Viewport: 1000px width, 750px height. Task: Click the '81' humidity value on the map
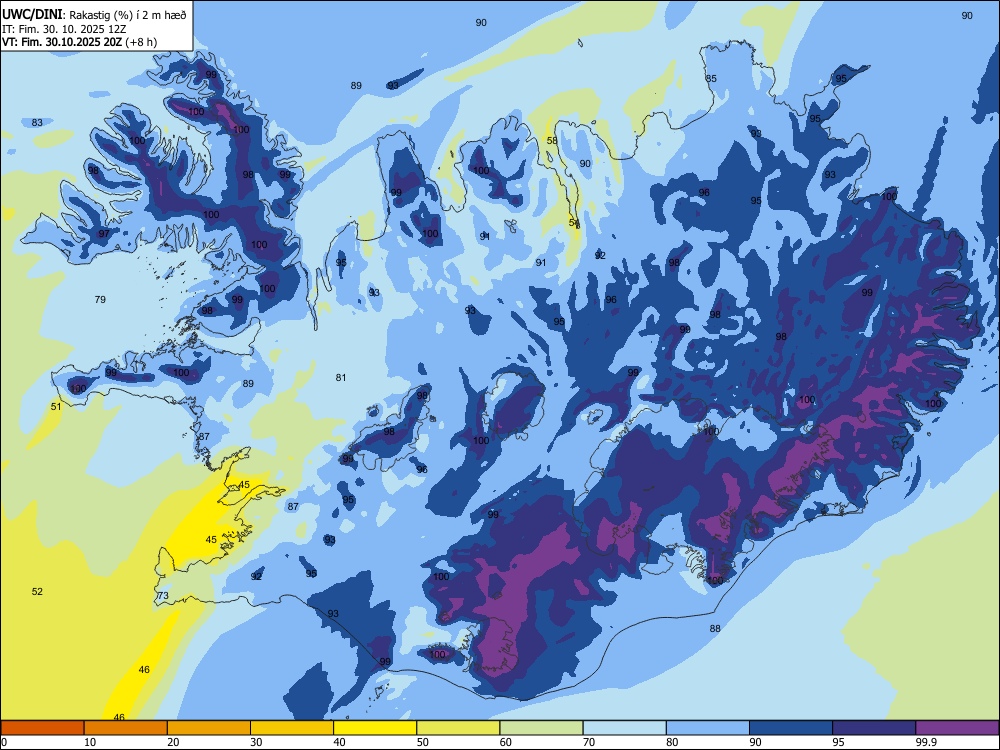[341, 378]
